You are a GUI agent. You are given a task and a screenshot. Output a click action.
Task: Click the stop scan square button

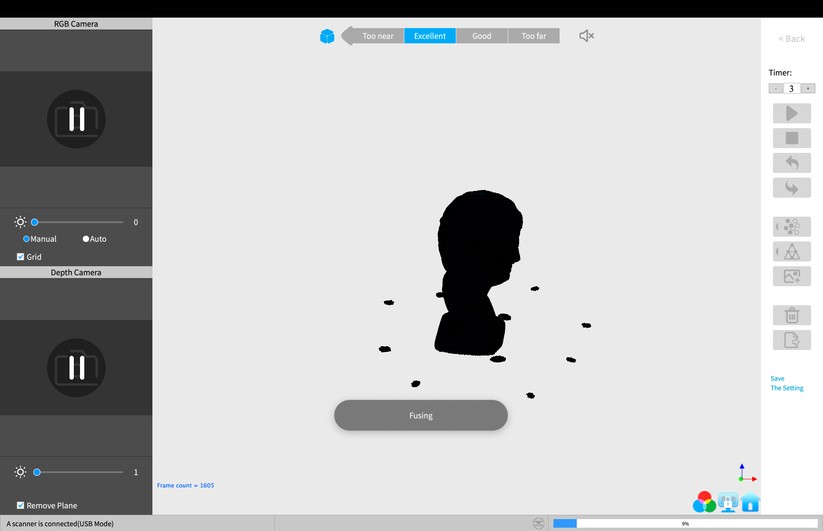click(791, 138)
